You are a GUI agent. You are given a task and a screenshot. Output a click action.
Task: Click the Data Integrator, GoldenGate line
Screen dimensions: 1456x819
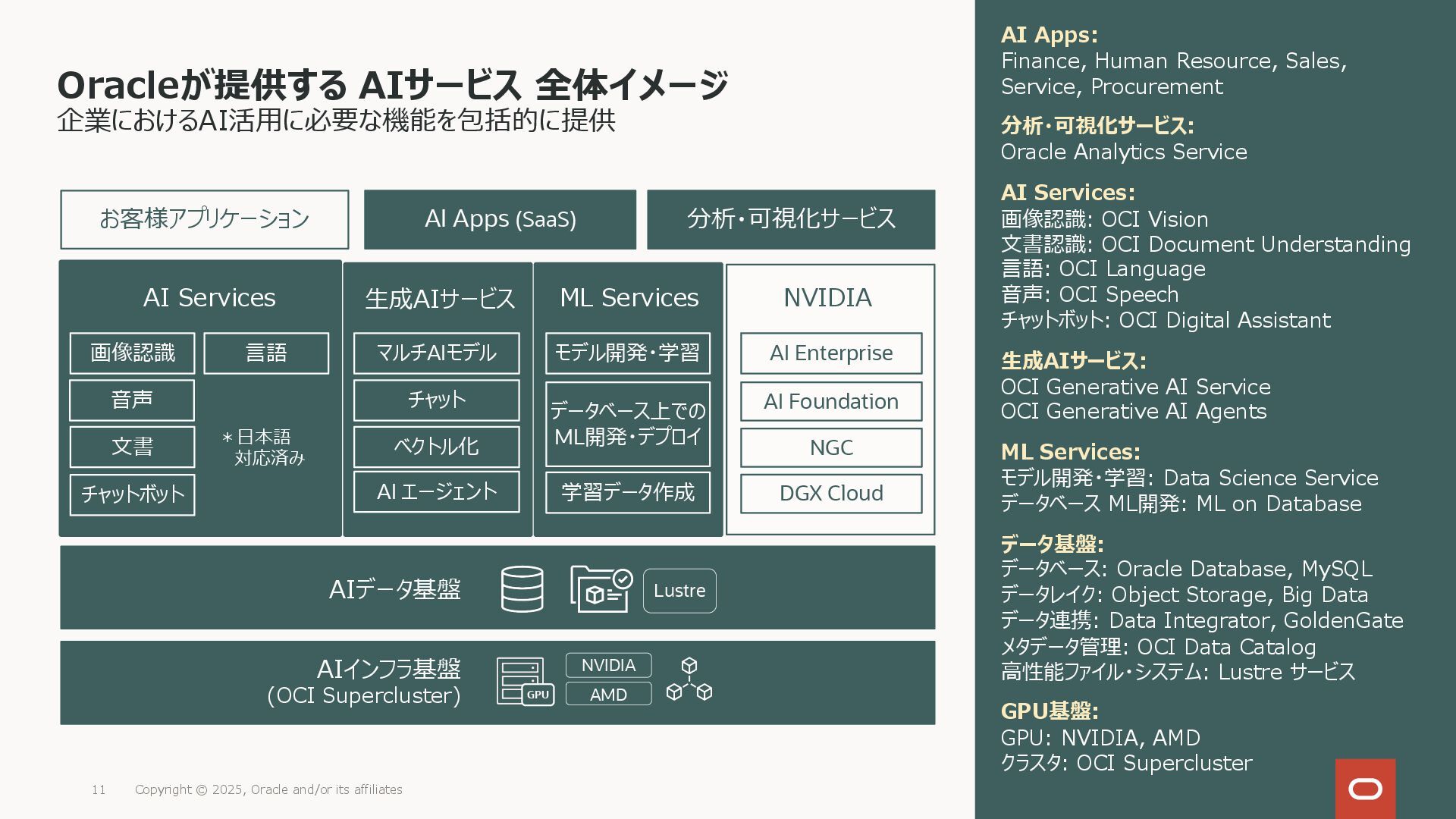[x=1202, y=620]
